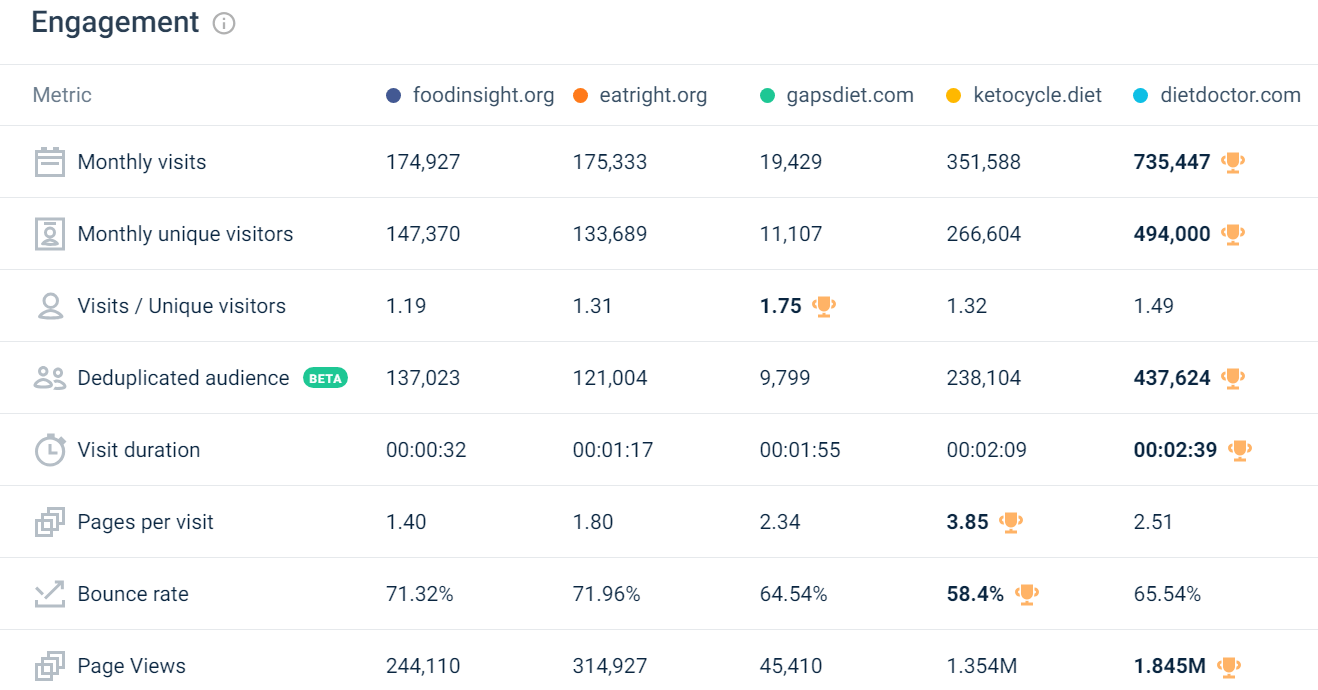1318x690 pixels.
Task: Click the Visits / Unique visitors label
Action: click(181, 306)
